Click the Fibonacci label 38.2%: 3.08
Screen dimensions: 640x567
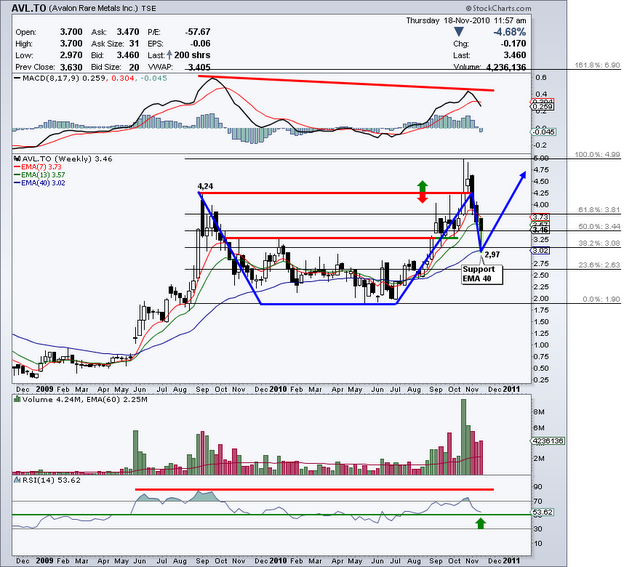click(x=599, y=243)
